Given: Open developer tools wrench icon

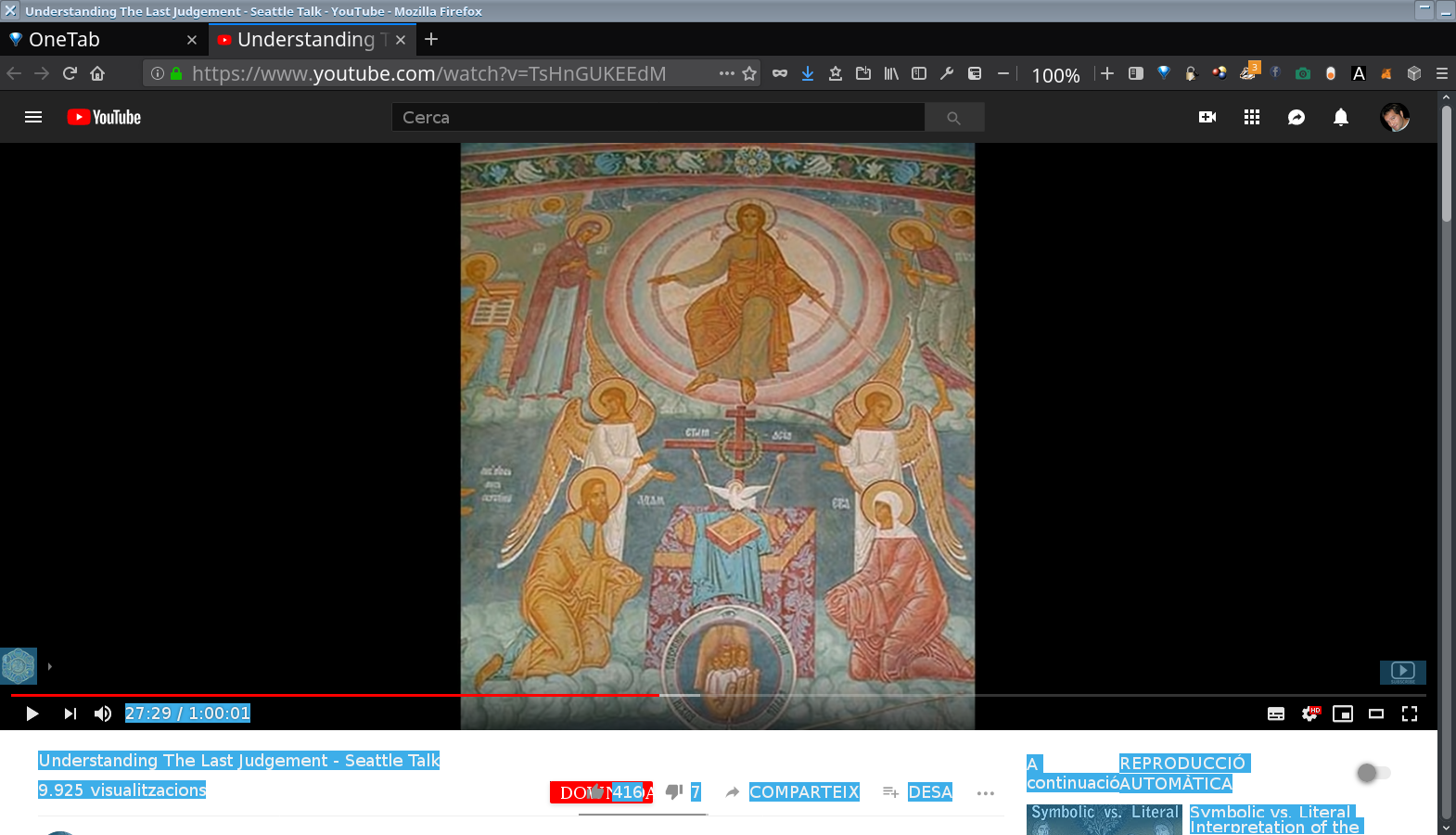Looking at the screenshot, I should 947,73.
